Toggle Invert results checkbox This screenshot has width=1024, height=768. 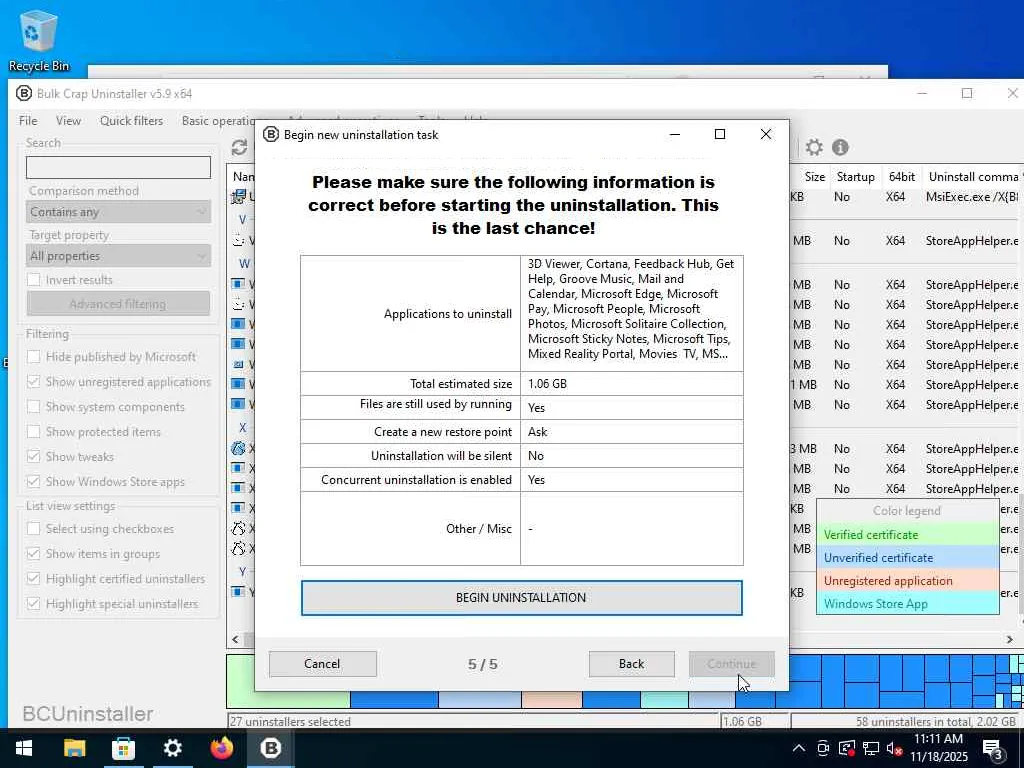(33, 280)
